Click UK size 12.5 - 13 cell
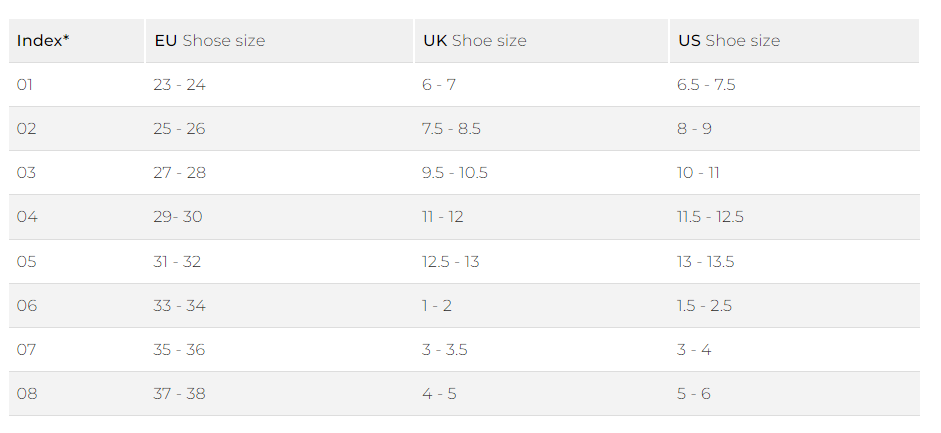This screenshot has width=941, height=433. [x=450, y=262]
